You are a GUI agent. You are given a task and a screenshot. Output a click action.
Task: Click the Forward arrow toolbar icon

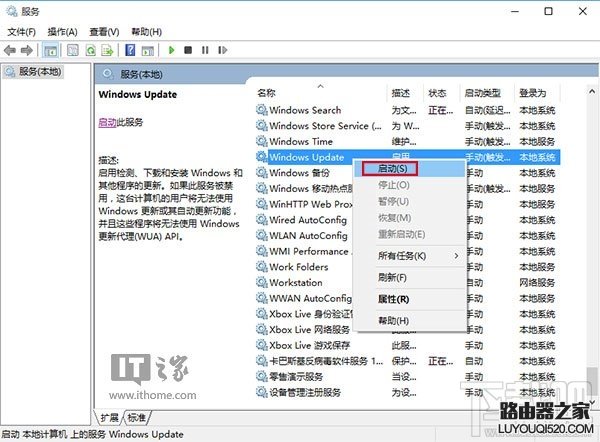(x=26, y=50)
